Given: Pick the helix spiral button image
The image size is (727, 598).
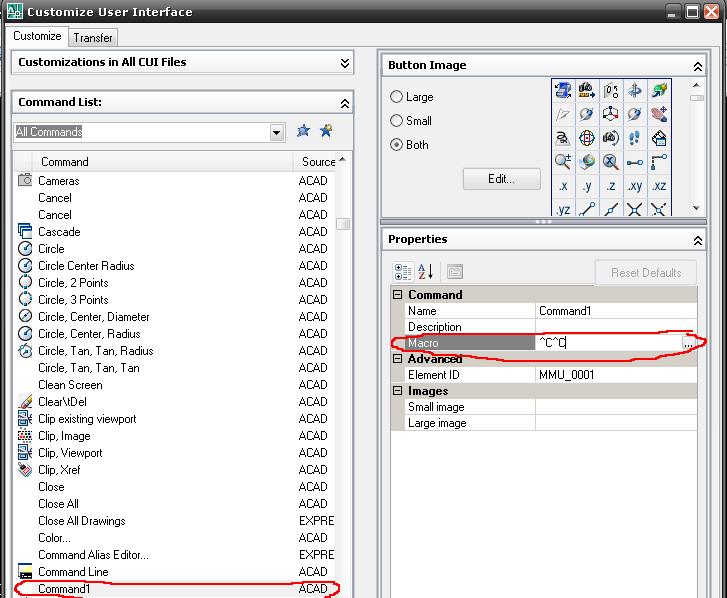Looking at the screenshot, I should [x=562, y=138].
